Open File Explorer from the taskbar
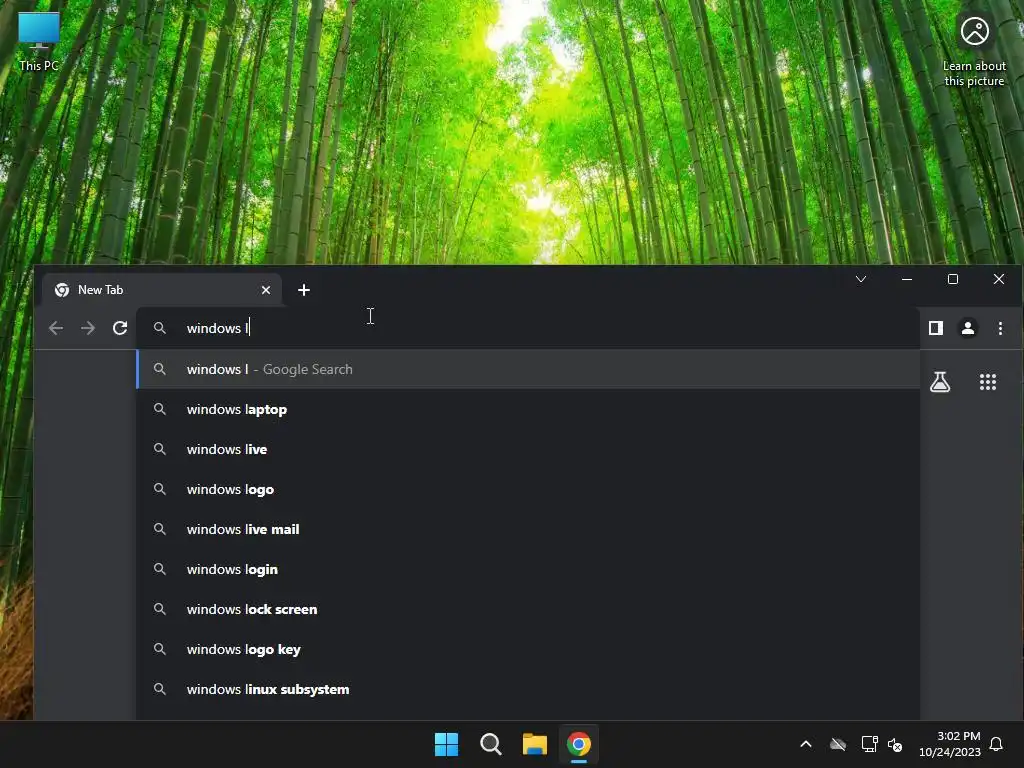 (x=535, y=744)
